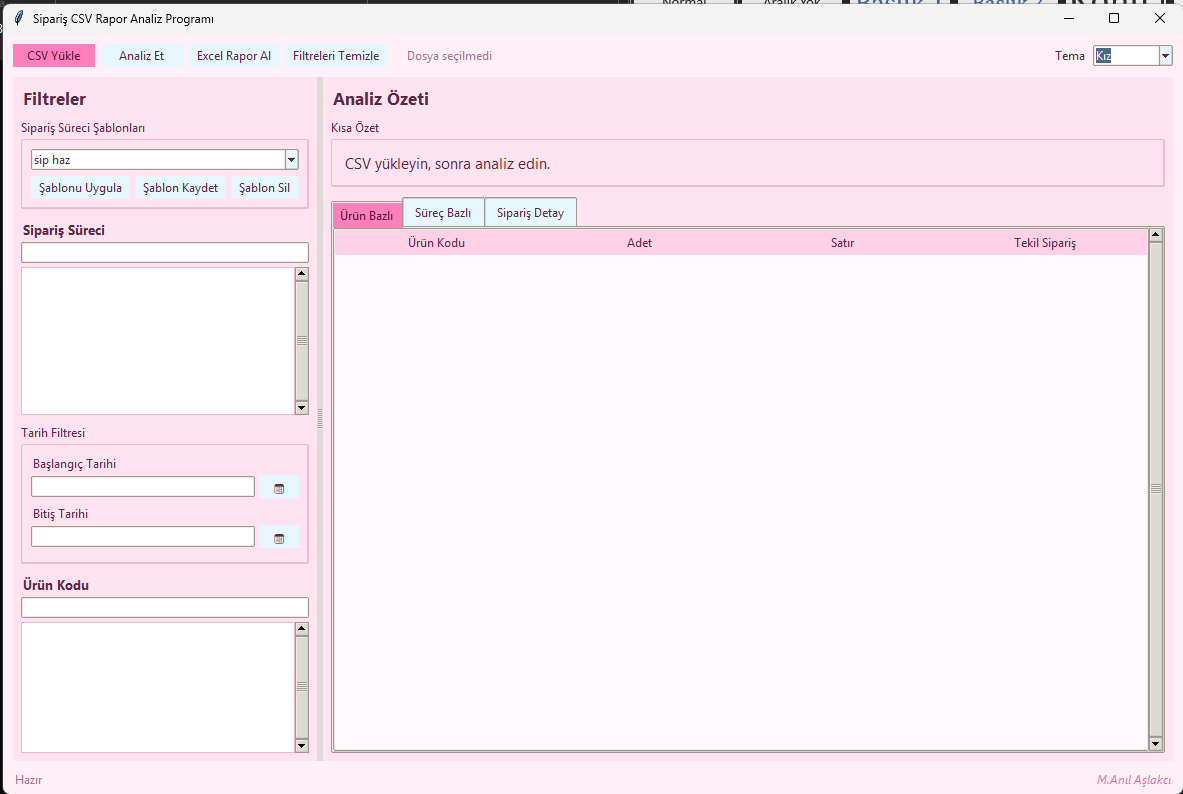
Task: Sort table by Tekil Sipariş column header
Action: point(1045,243)
